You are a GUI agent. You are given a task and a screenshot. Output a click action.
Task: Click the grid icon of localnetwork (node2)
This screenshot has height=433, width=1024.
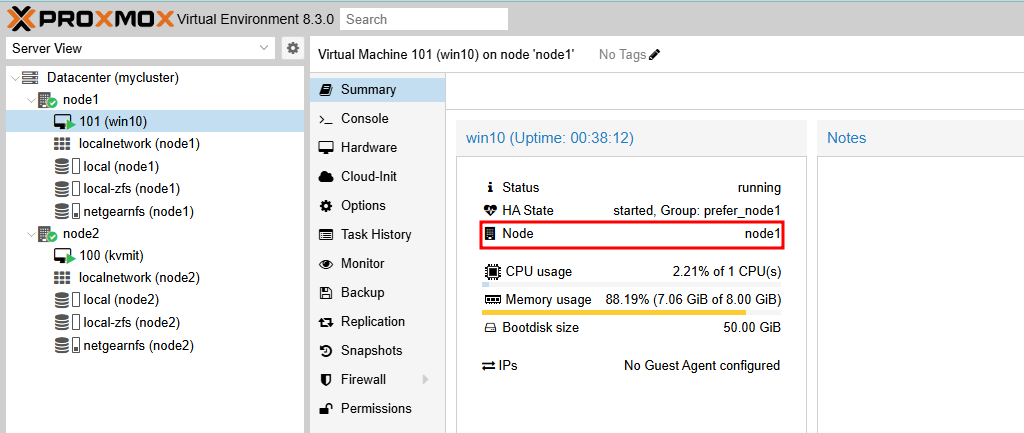click(x=62, y=278)
